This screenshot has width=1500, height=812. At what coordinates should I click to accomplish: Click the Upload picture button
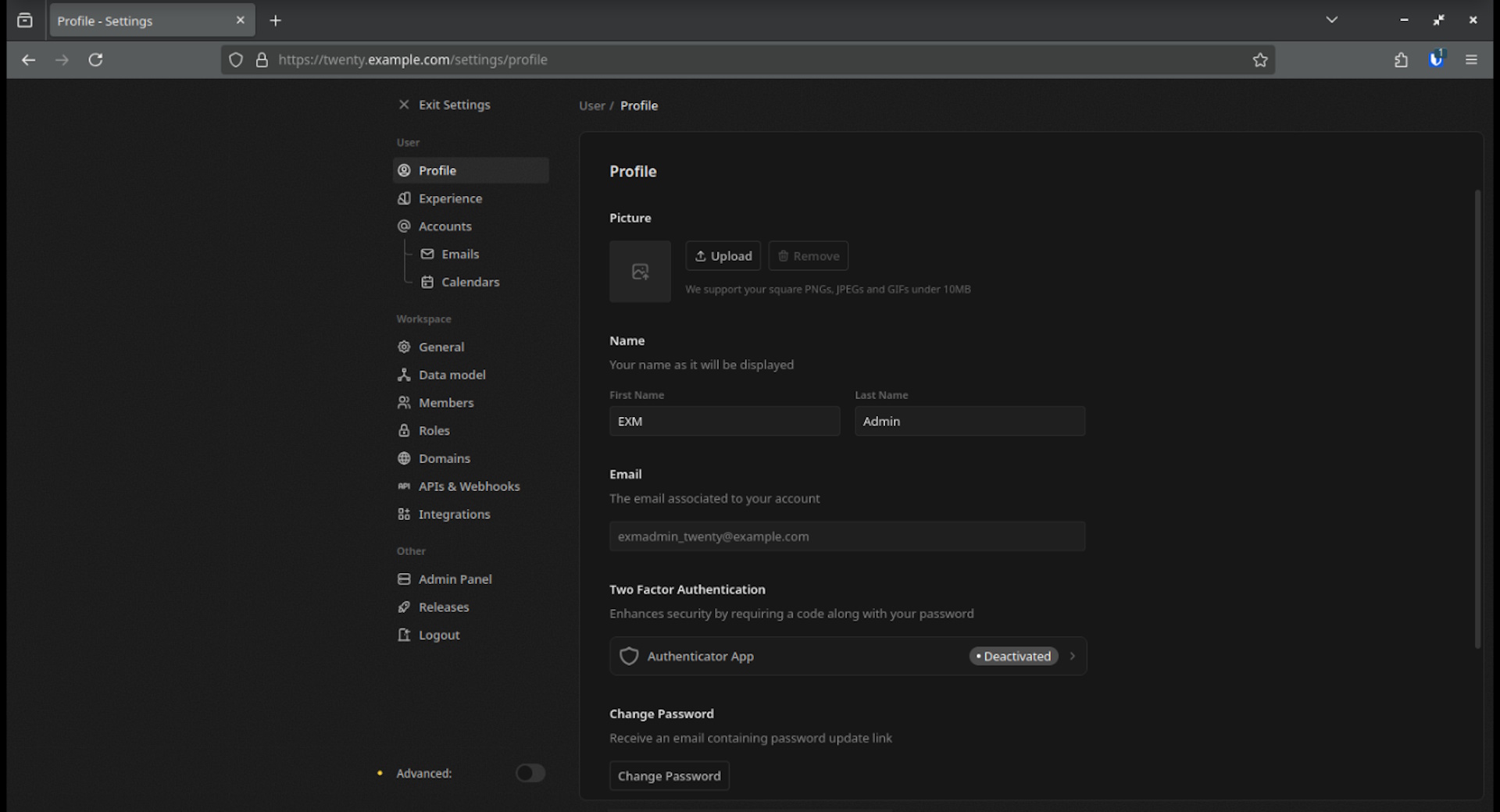(x=723, y=256)
